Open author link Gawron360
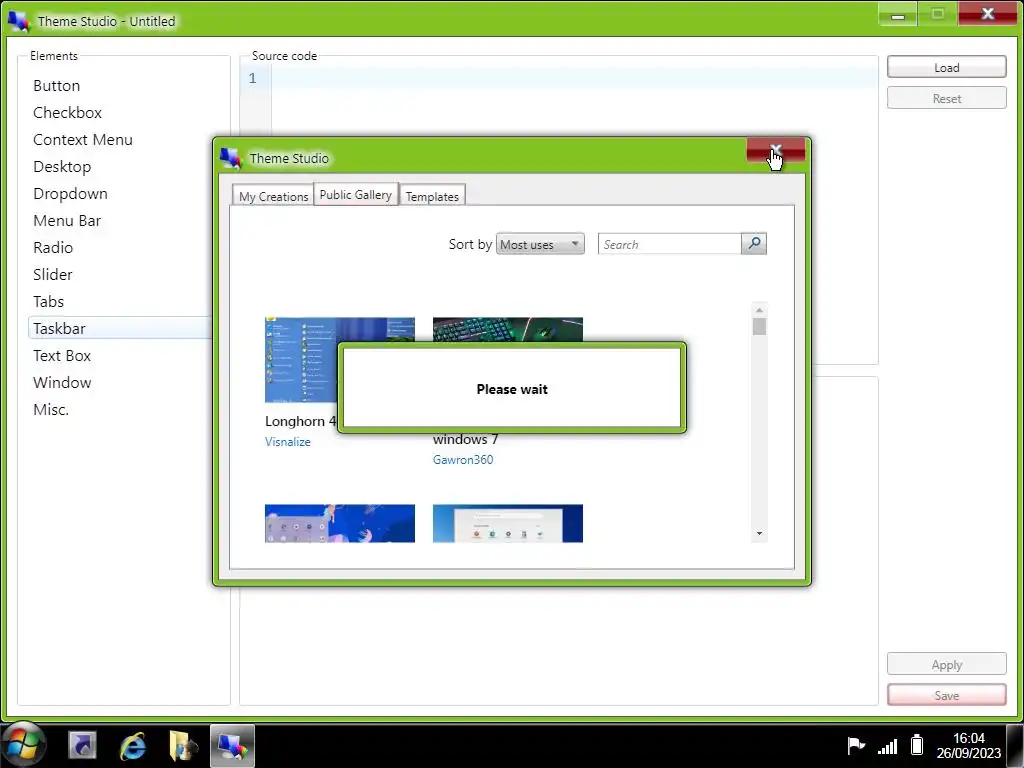The width and height of the screenshot is (1024, 768). click(x=463, y=459)
